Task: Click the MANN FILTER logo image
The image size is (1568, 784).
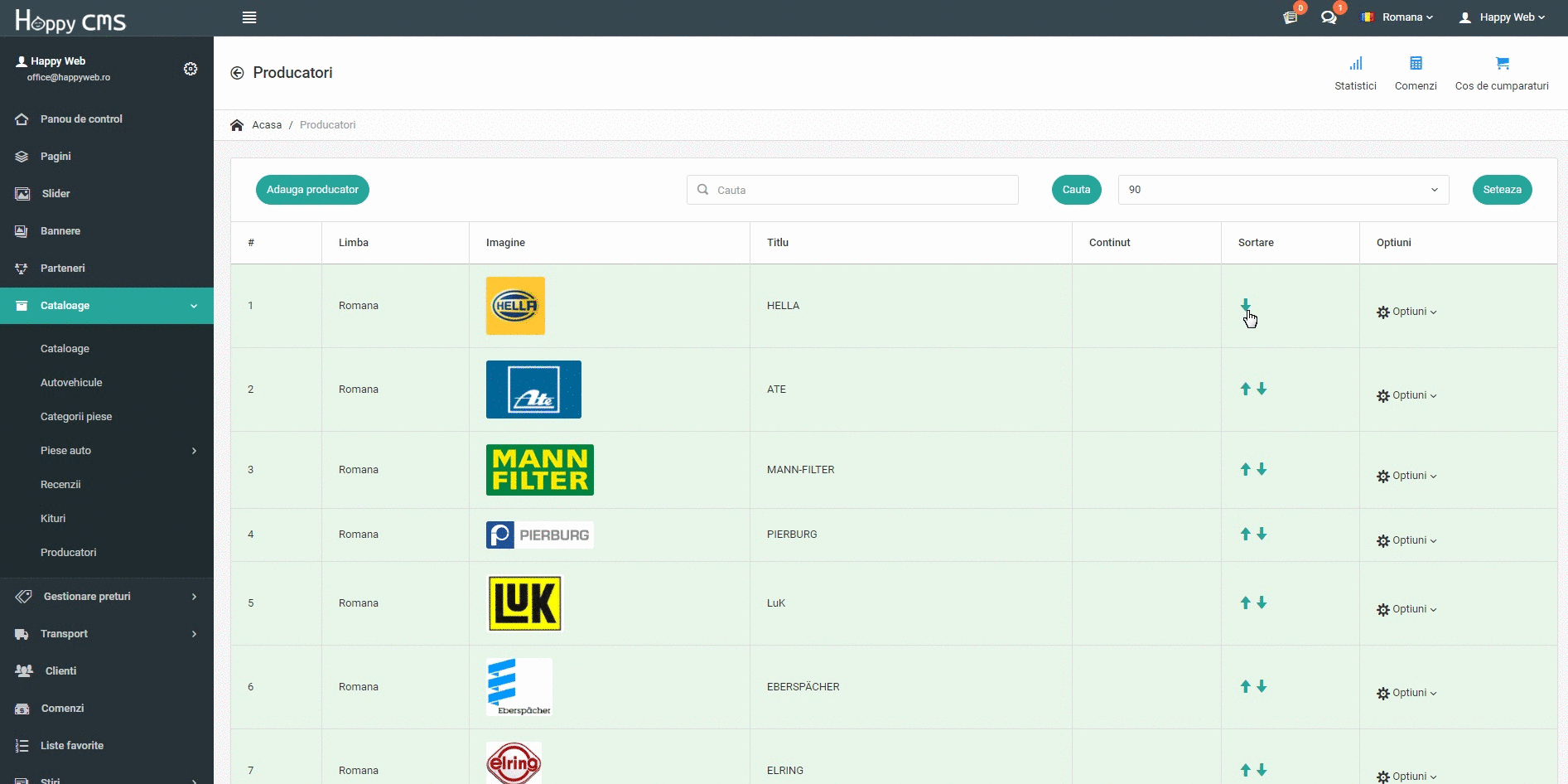Action: click(x=540, y=470)
